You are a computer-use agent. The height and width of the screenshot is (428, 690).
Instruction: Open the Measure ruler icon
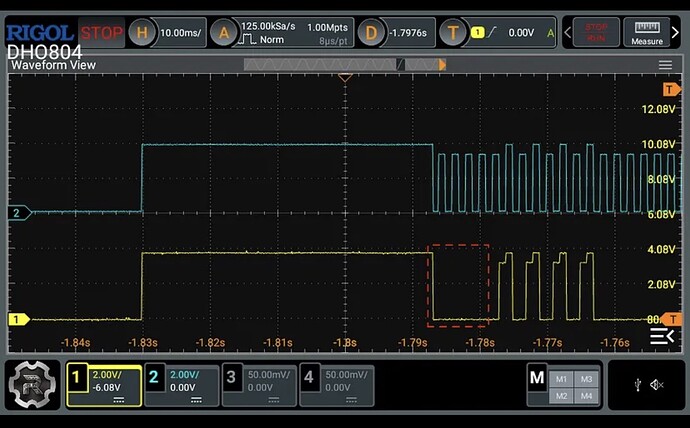(646, 32)
